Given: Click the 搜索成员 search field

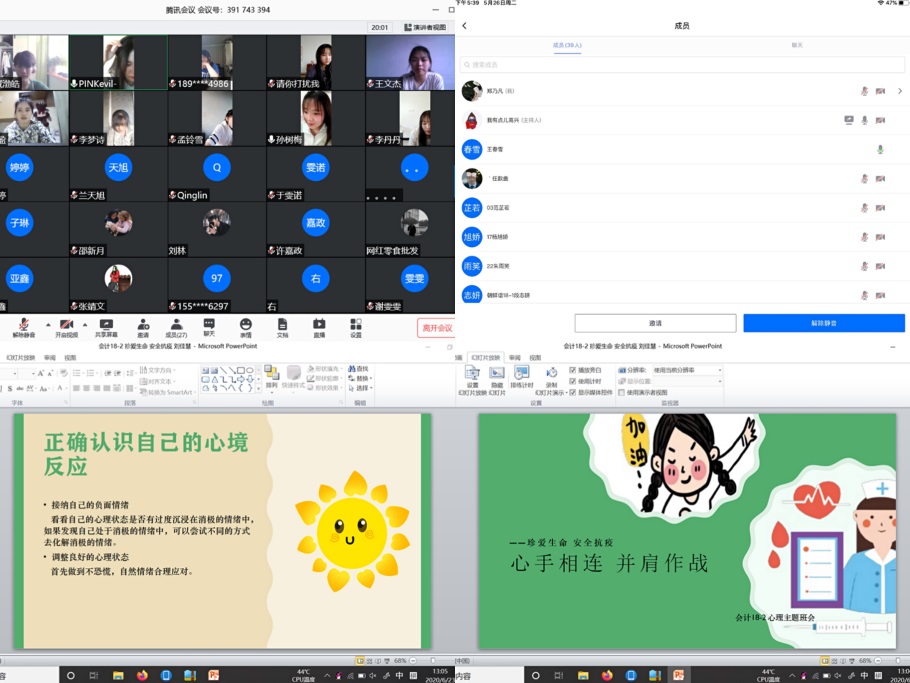Looking at the screenshot, I should coord(682,65).
